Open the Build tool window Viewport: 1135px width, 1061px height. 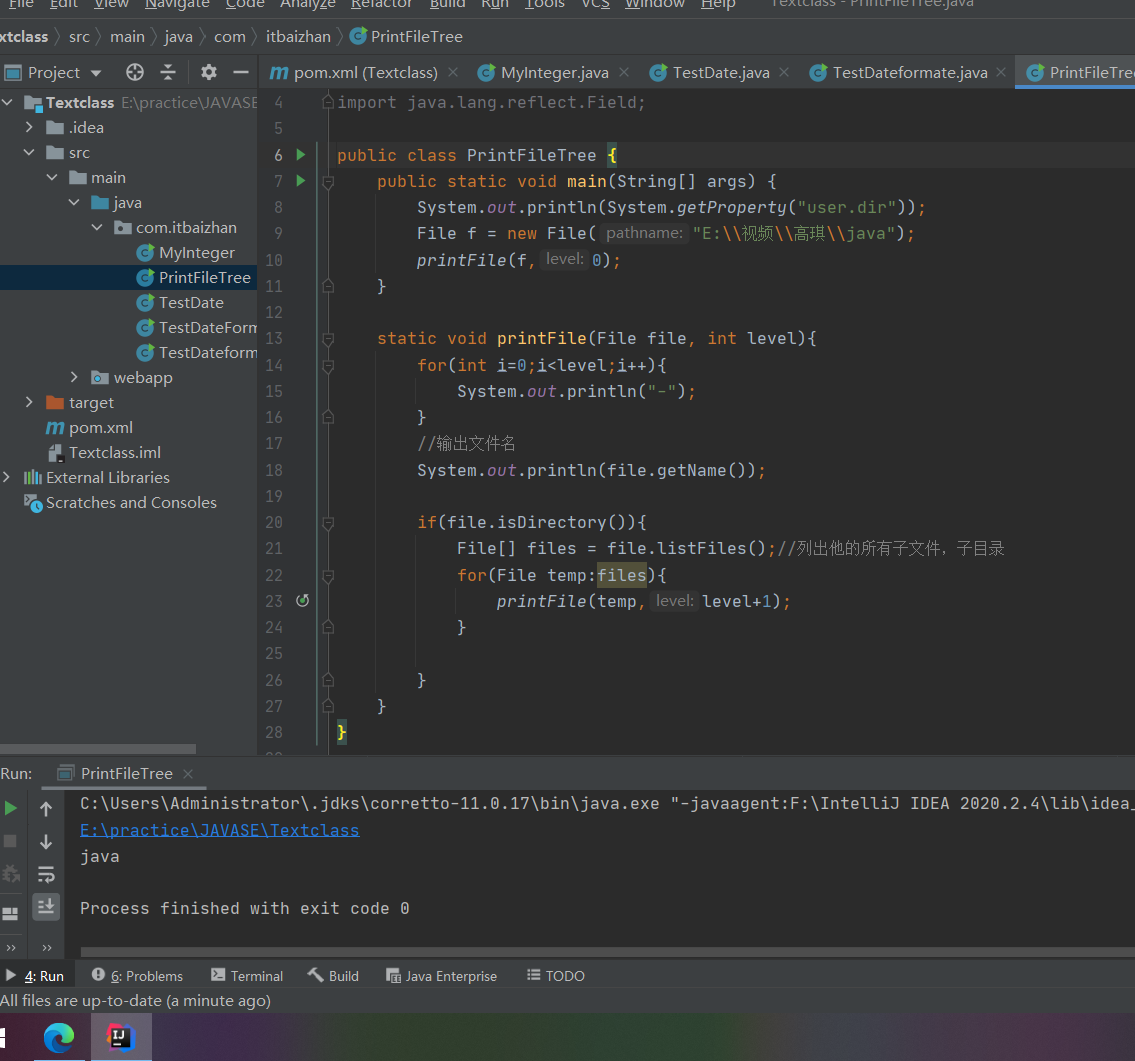(333, 976)
